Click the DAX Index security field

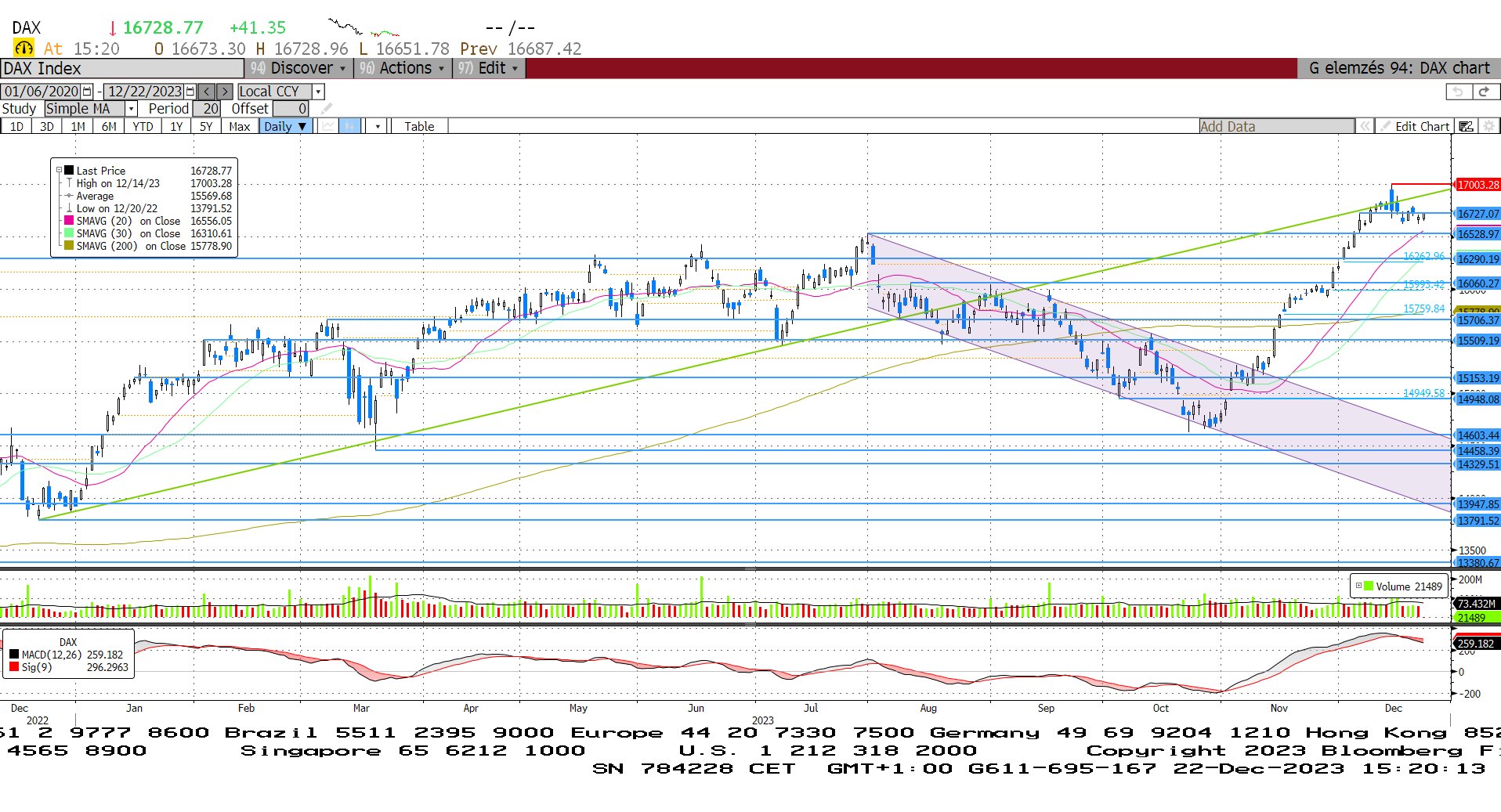tap(122, 68)
